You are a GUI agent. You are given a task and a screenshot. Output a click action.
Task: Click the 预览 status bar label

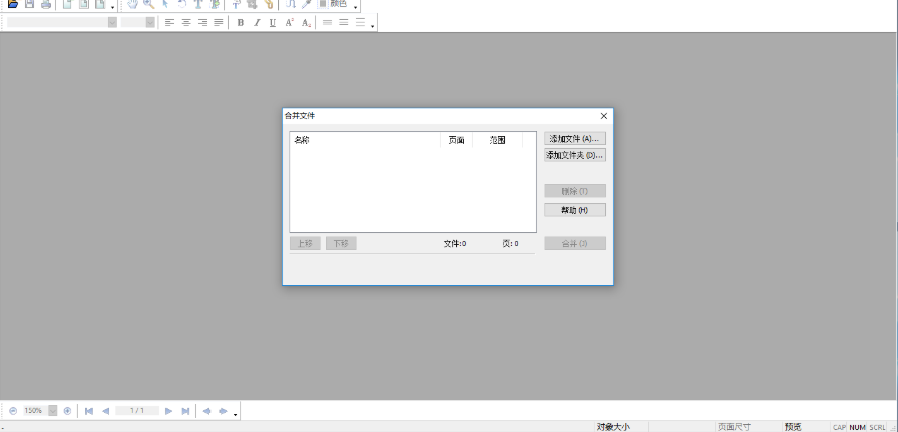tap(793, 427)
